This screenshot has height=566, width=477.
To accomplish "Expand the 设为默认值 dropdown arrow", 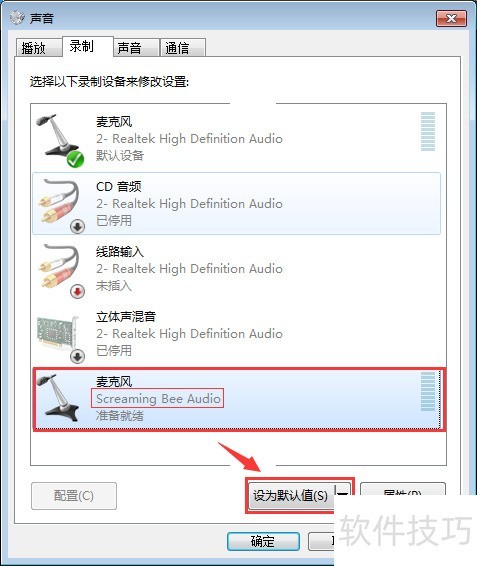I will point(343,495).
